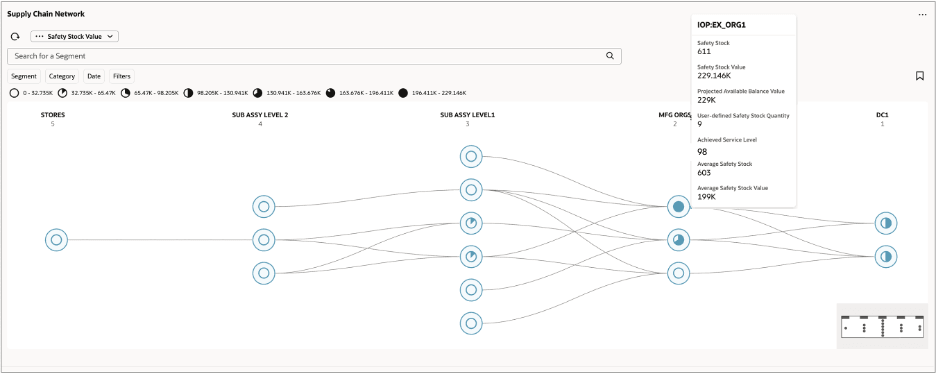Open the Safety Stock Value measure dropdown
The width and height of the screenshot is (936, 374).
pos(75,36)
